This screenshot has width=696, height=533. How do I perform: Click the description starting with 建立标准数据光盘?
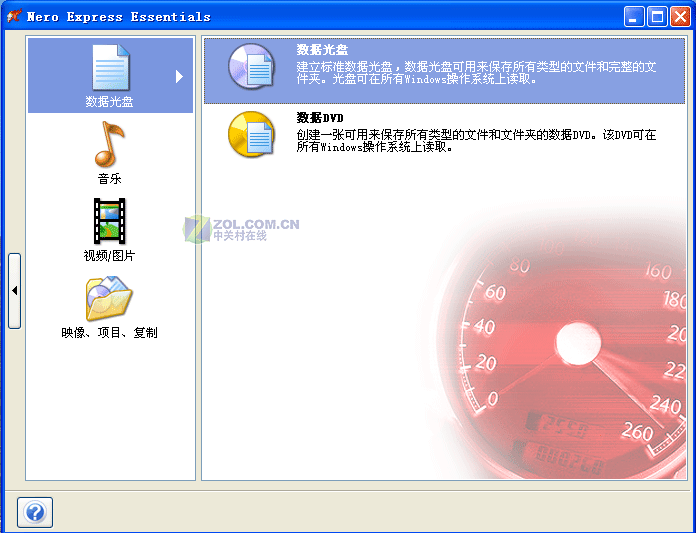coord(476,73)
